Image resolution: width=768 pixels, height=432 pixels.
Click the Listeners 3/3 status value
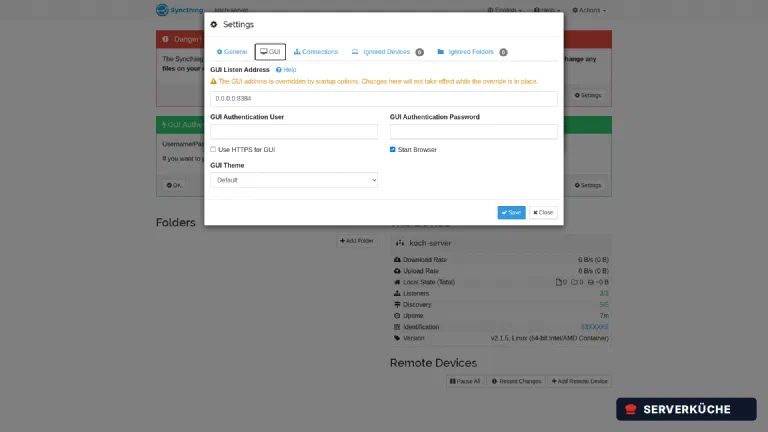point(604,293)
